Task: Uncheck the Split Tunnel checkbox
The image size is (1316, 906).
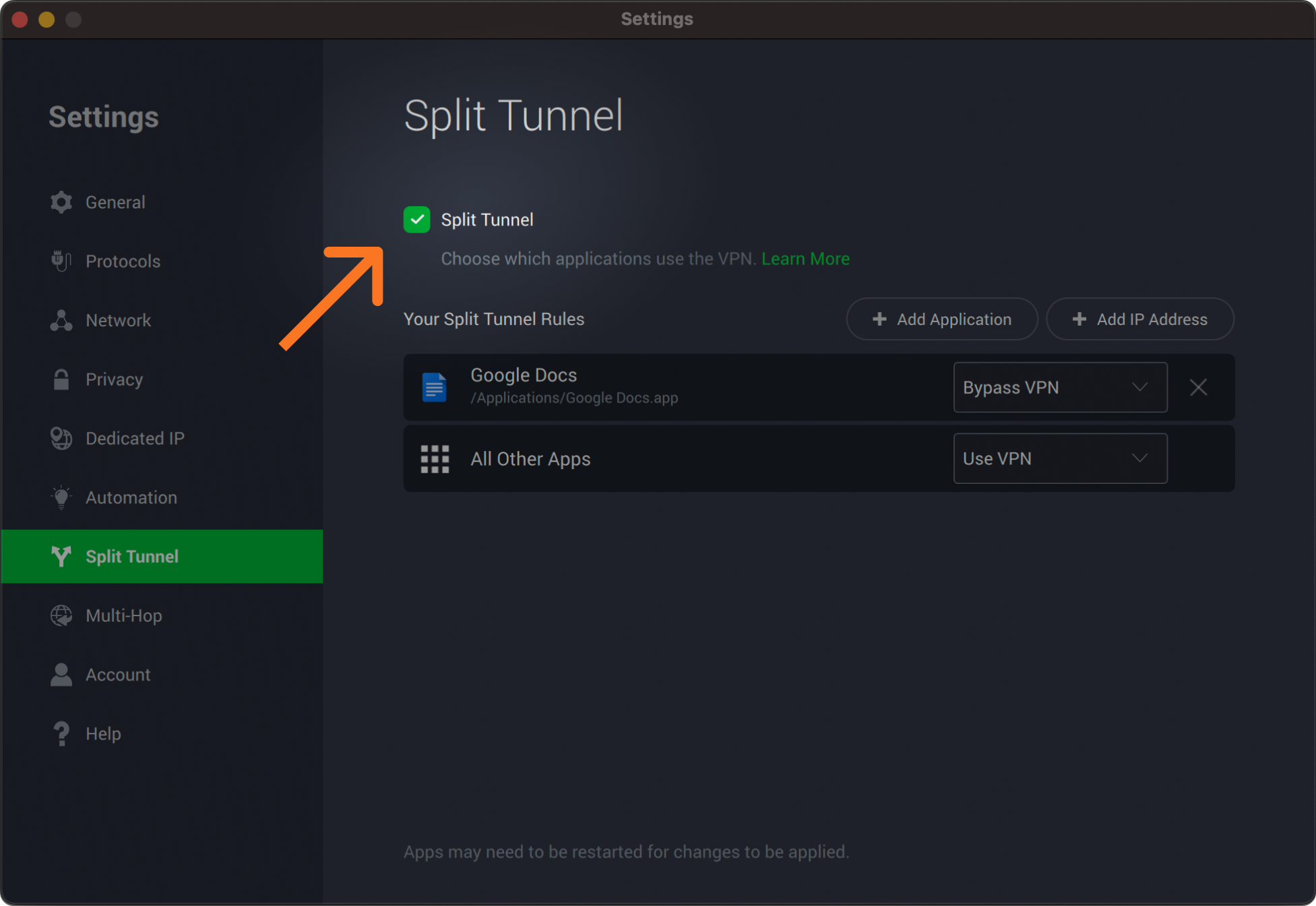Action: click(416, 220)
